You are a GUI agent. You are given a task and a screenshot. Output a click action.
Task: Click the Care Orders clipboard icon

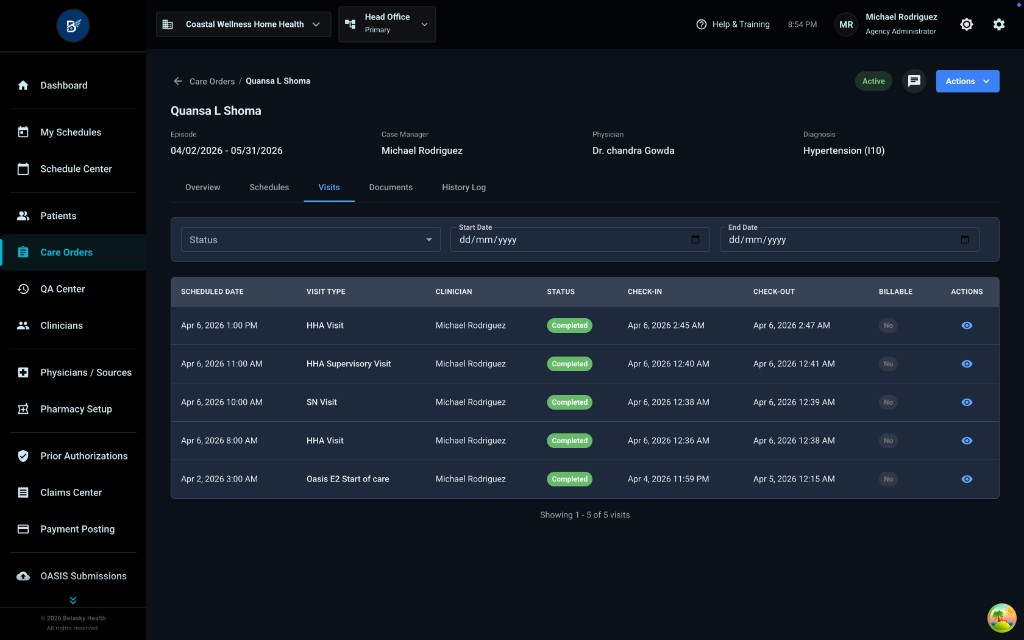[23, 252]
